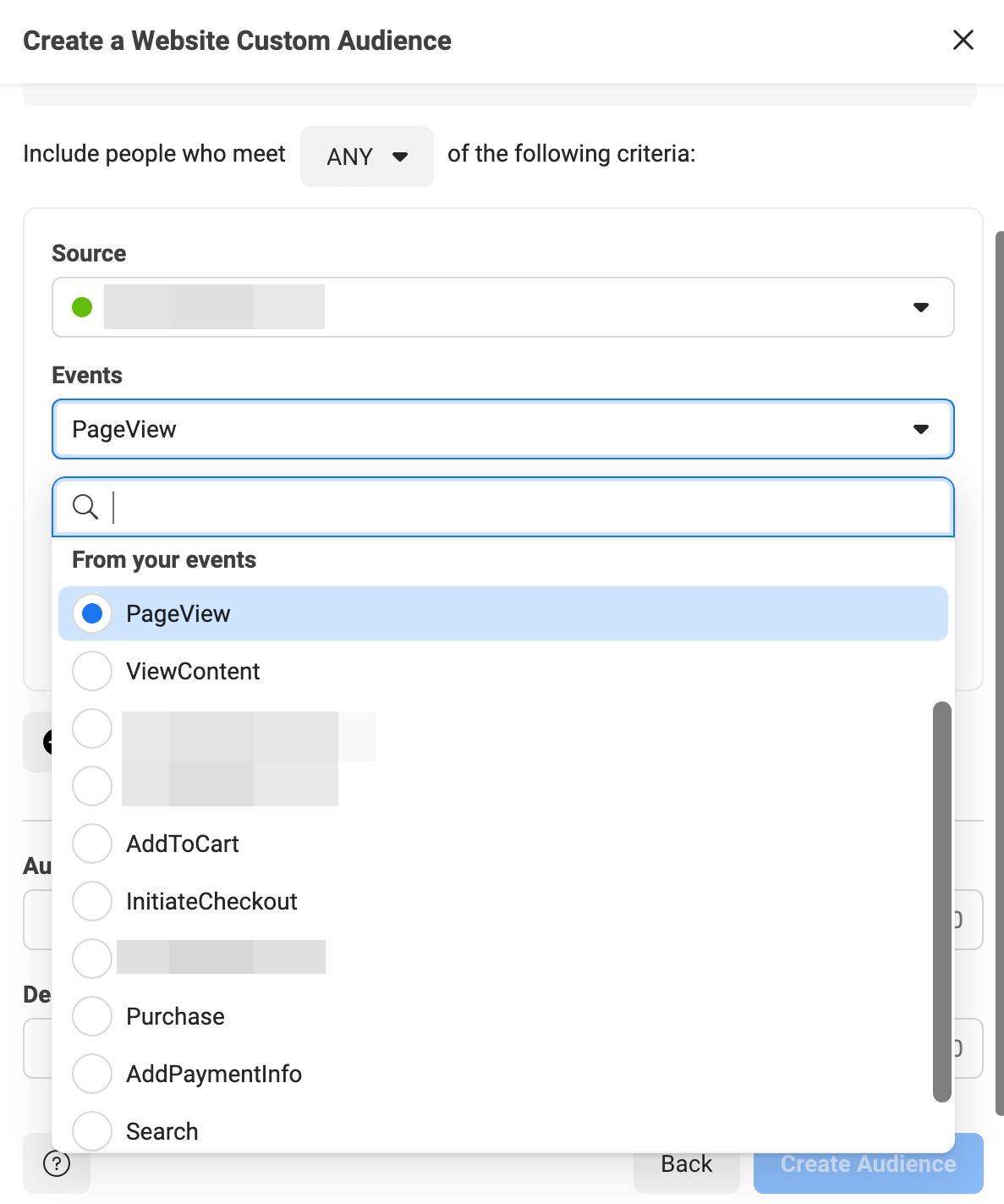Click the green status dot in Source

click(x=82, y=307)
